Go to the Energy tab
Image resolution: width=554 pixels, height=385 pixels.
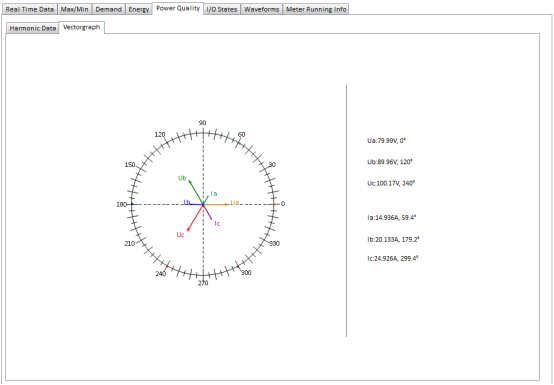click(138, 9)
